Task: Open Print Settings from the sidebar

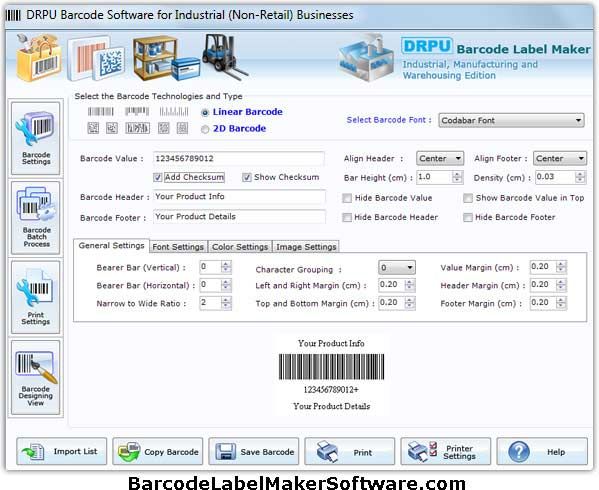Action: pos(36,297)
